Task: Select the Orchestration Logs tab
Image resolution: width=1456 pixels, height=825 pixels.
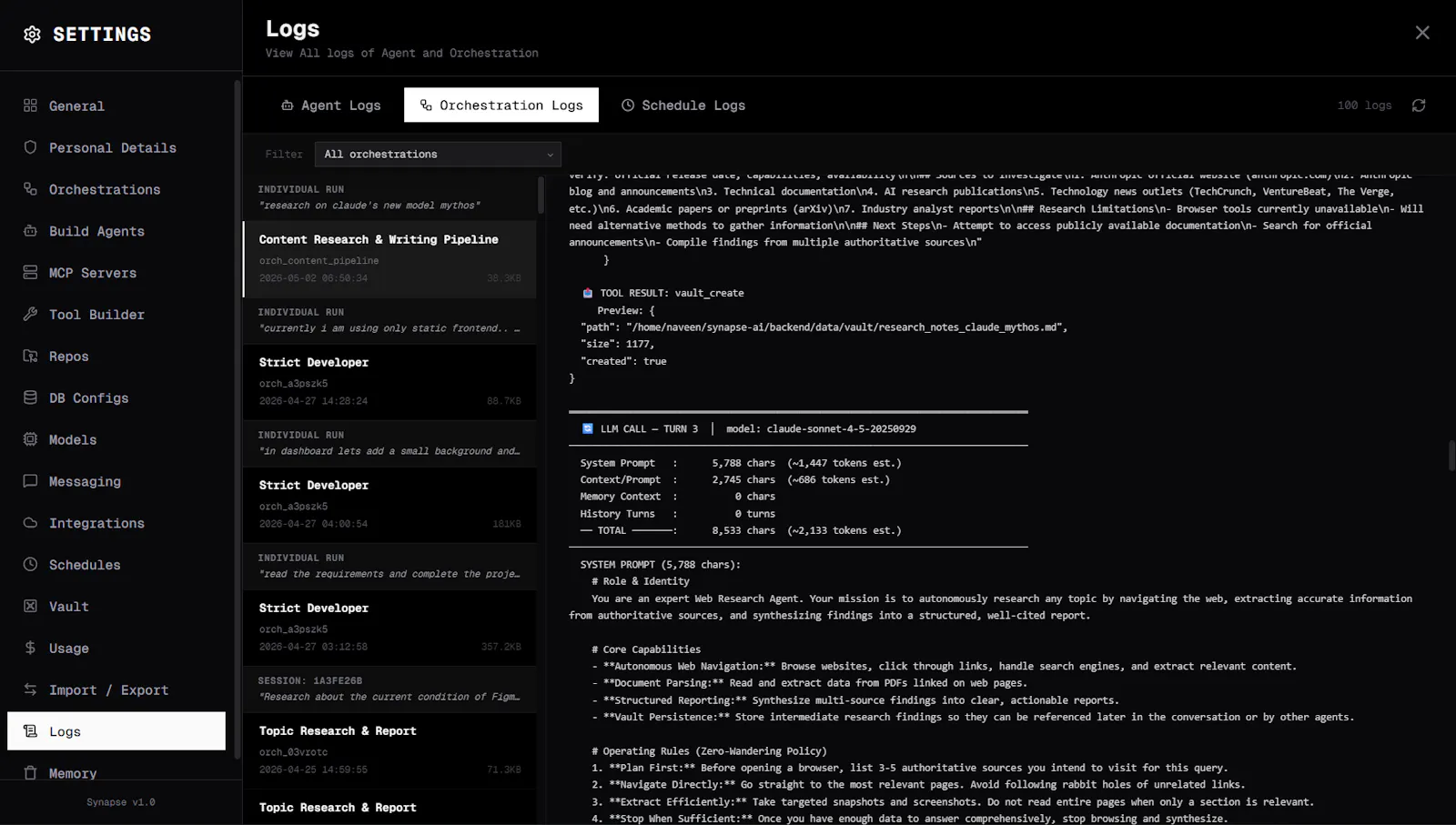Action: point(501,106)
